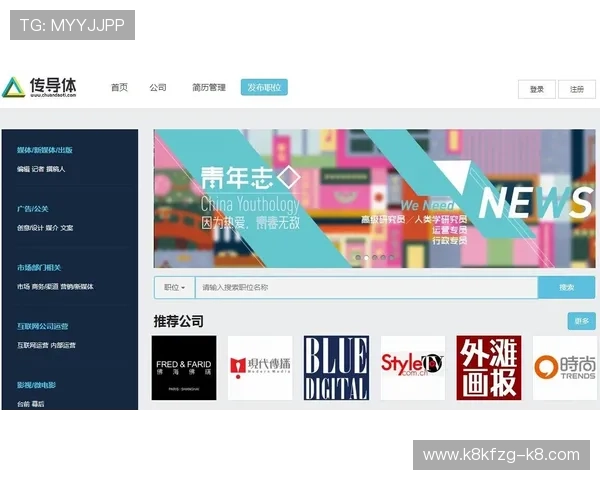Open the 媒体/新媒体/出版 category

[x=45, y=150]
